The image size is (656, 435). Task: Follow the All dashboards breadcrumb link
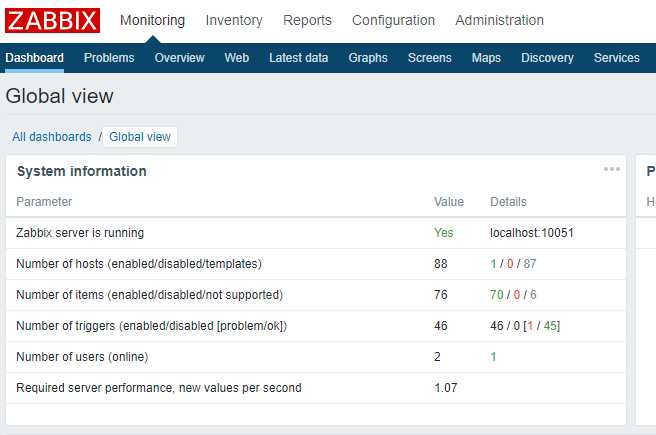[x=52, y=137]
